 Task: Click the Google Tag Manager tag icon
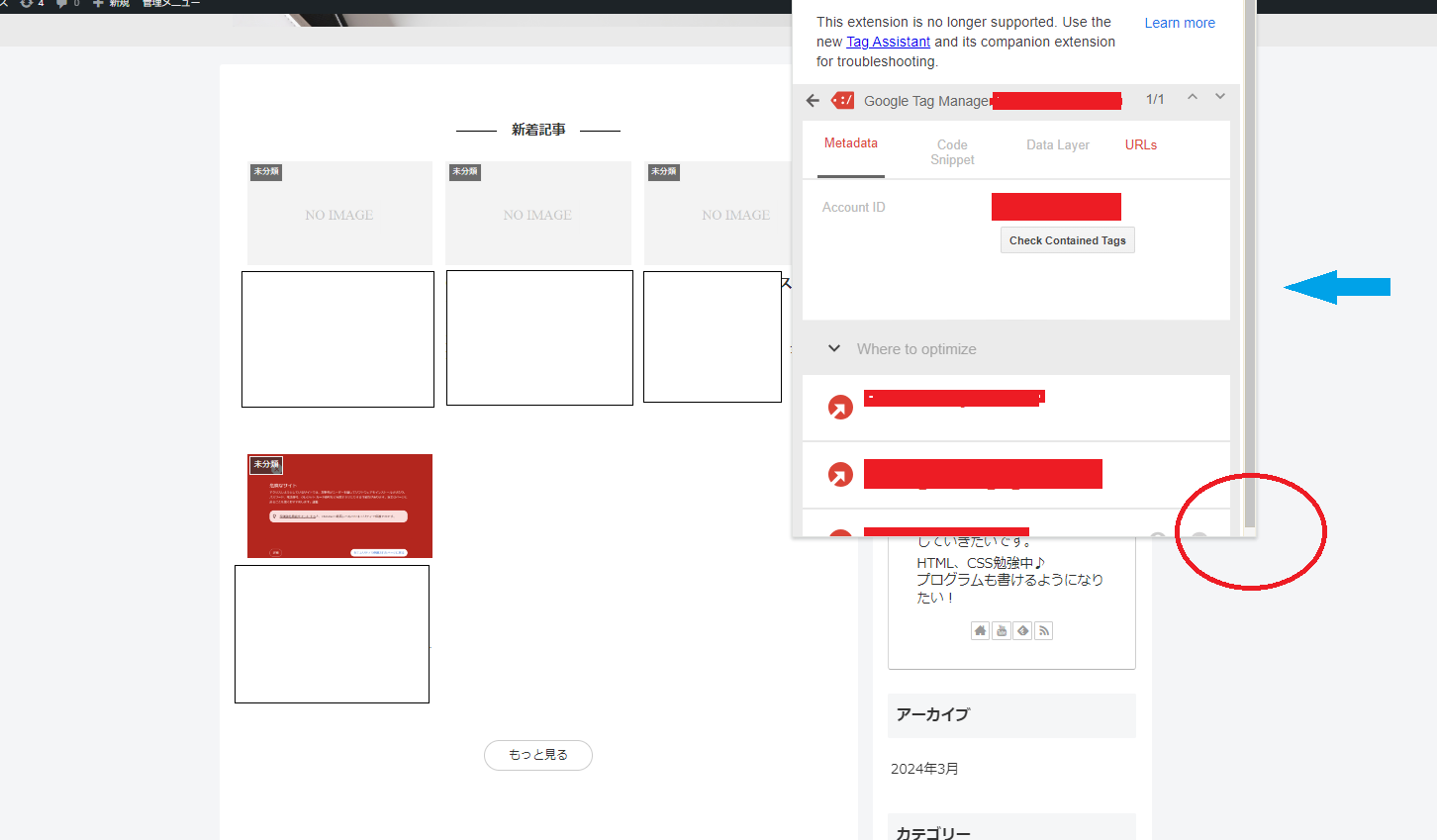842,100
